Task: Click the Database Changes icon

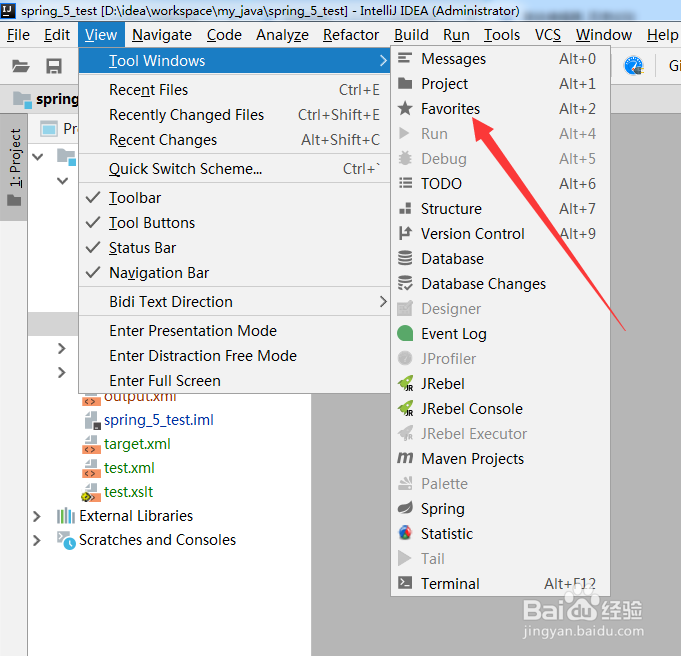Action: click(405, 283)
